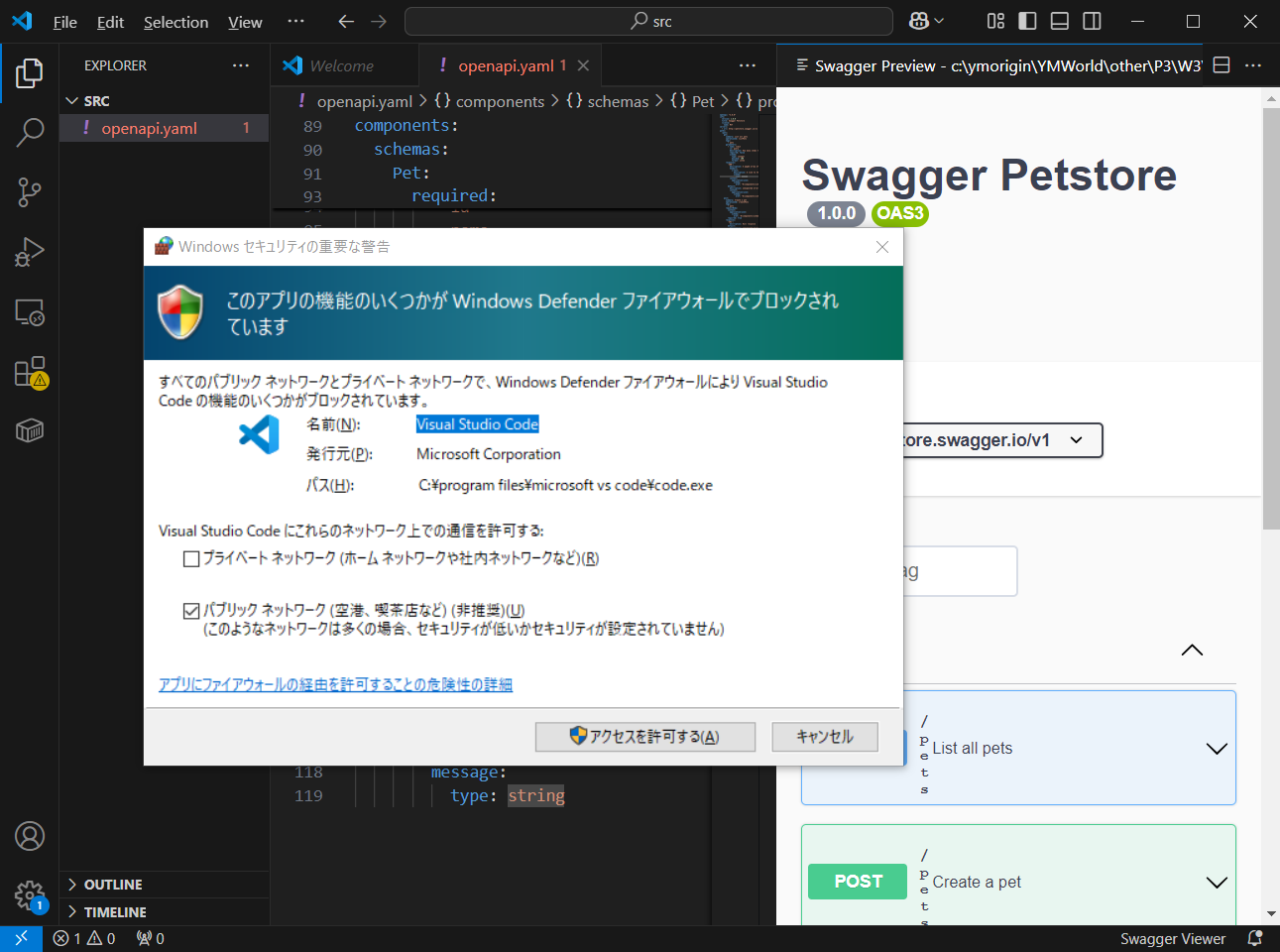Open the Manage settings gear
The width and height of the screenshot is (1280, 952).
[30, 895]
